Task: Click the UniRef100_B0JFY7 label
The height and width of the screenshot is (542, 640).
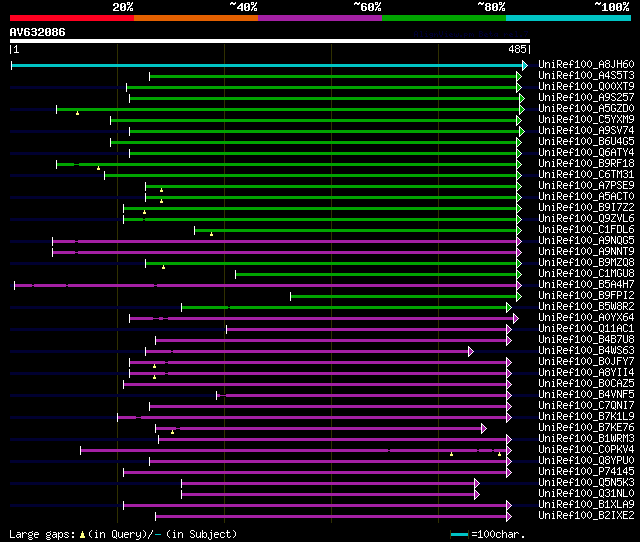Action: (x=586, y=362)
